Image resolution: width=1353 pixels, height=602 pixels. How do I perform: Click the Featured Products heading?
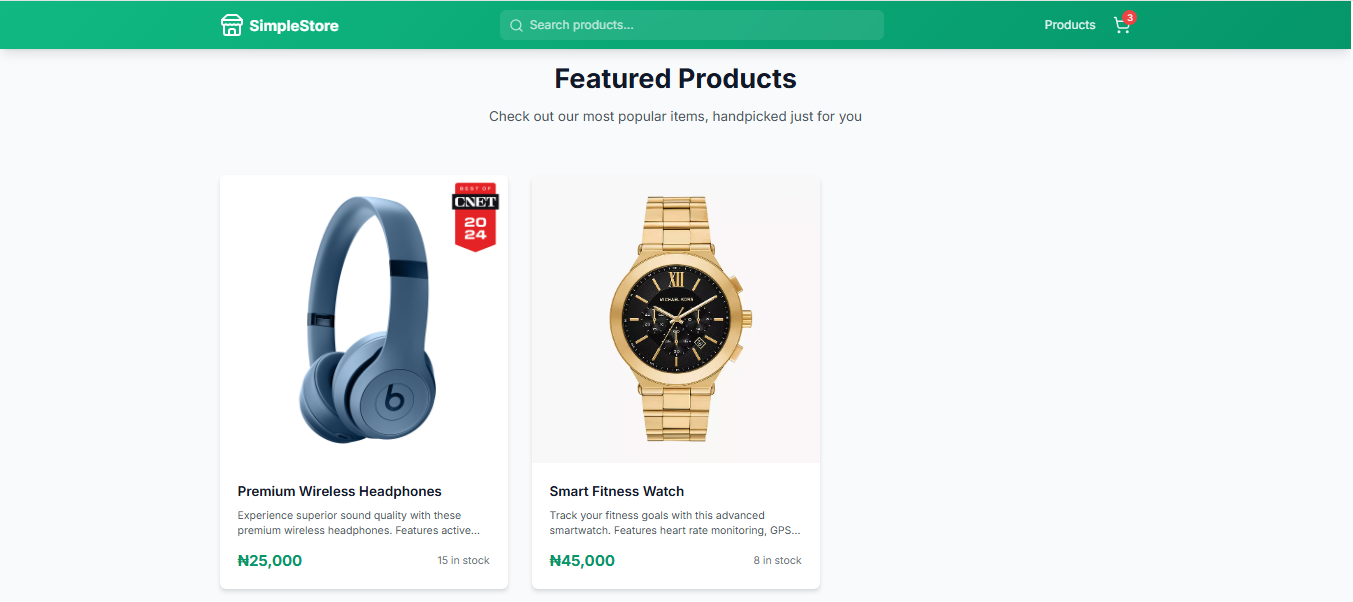pyautogui.click(x=675, y=78)
